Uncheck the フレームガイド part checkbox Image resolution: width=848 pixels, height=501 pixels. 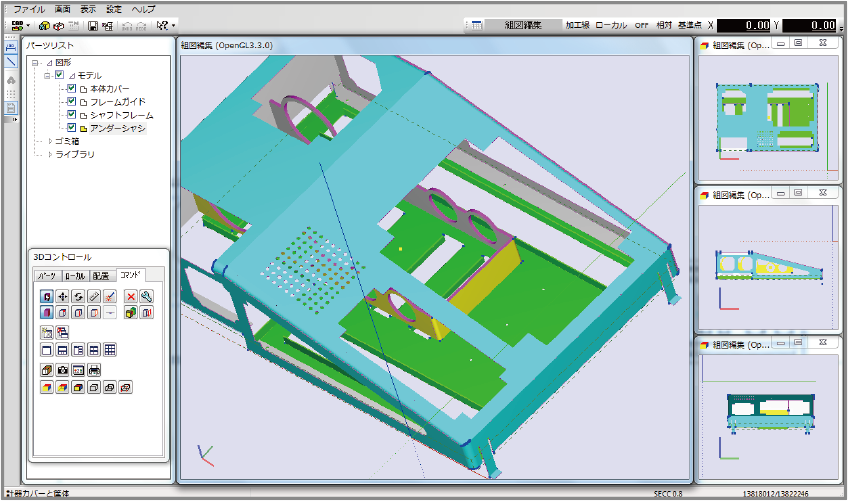(71, 101)
